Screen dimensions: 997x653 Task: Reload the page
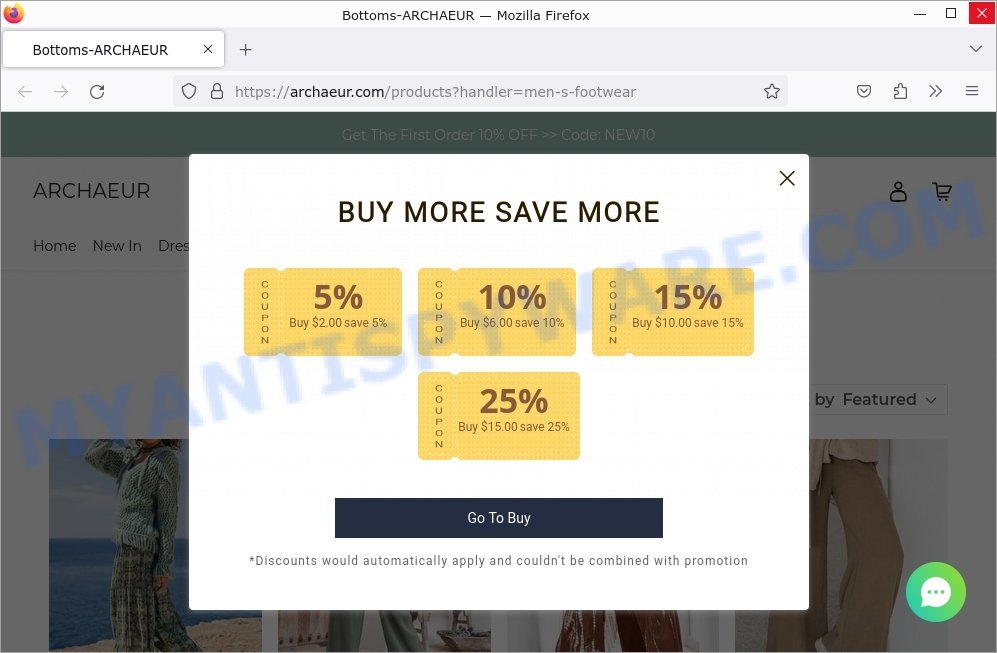click(97, 92)
